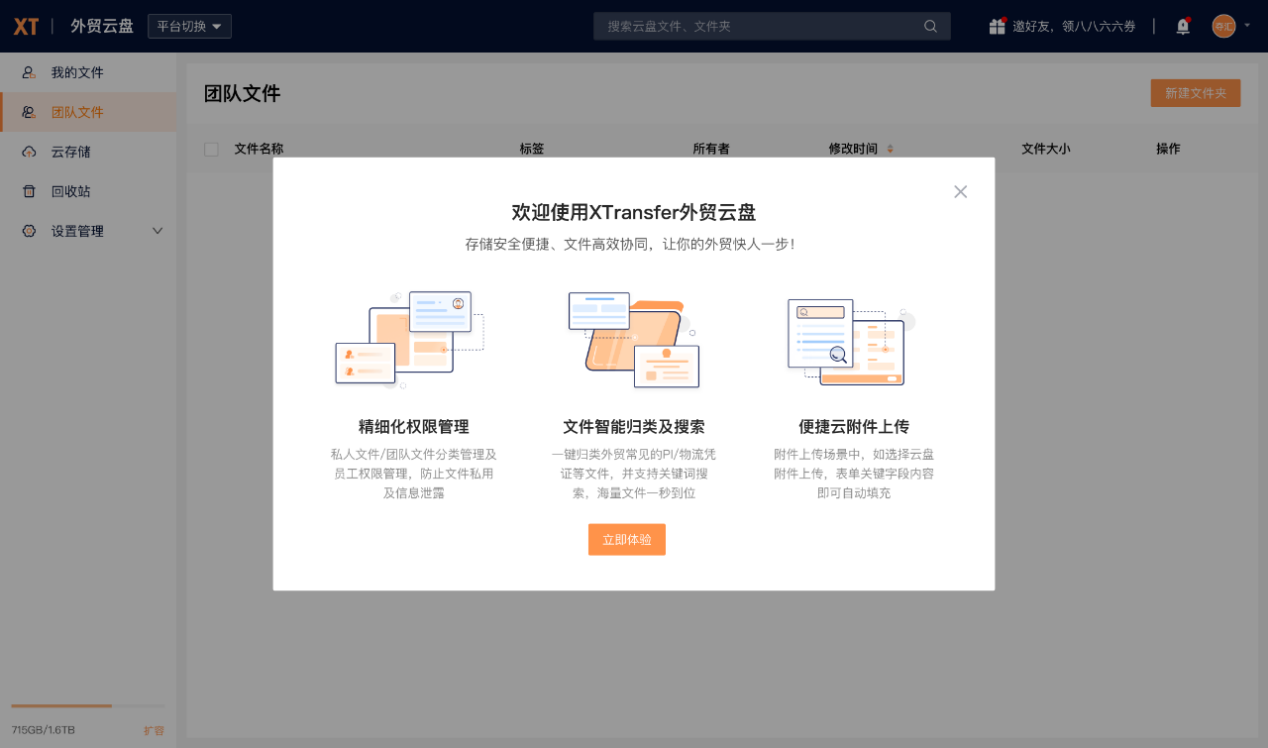Close the welcome dialog with X
This screenshot has height=748, width=1268.
(x=960, y=192)
